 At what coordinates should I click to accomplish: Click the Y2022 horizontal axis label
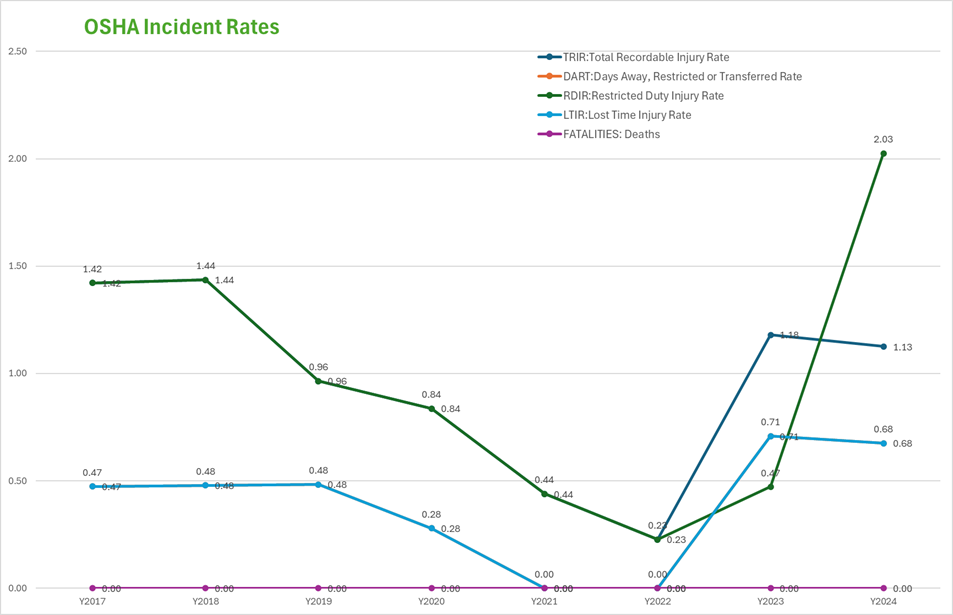[657, 603]
